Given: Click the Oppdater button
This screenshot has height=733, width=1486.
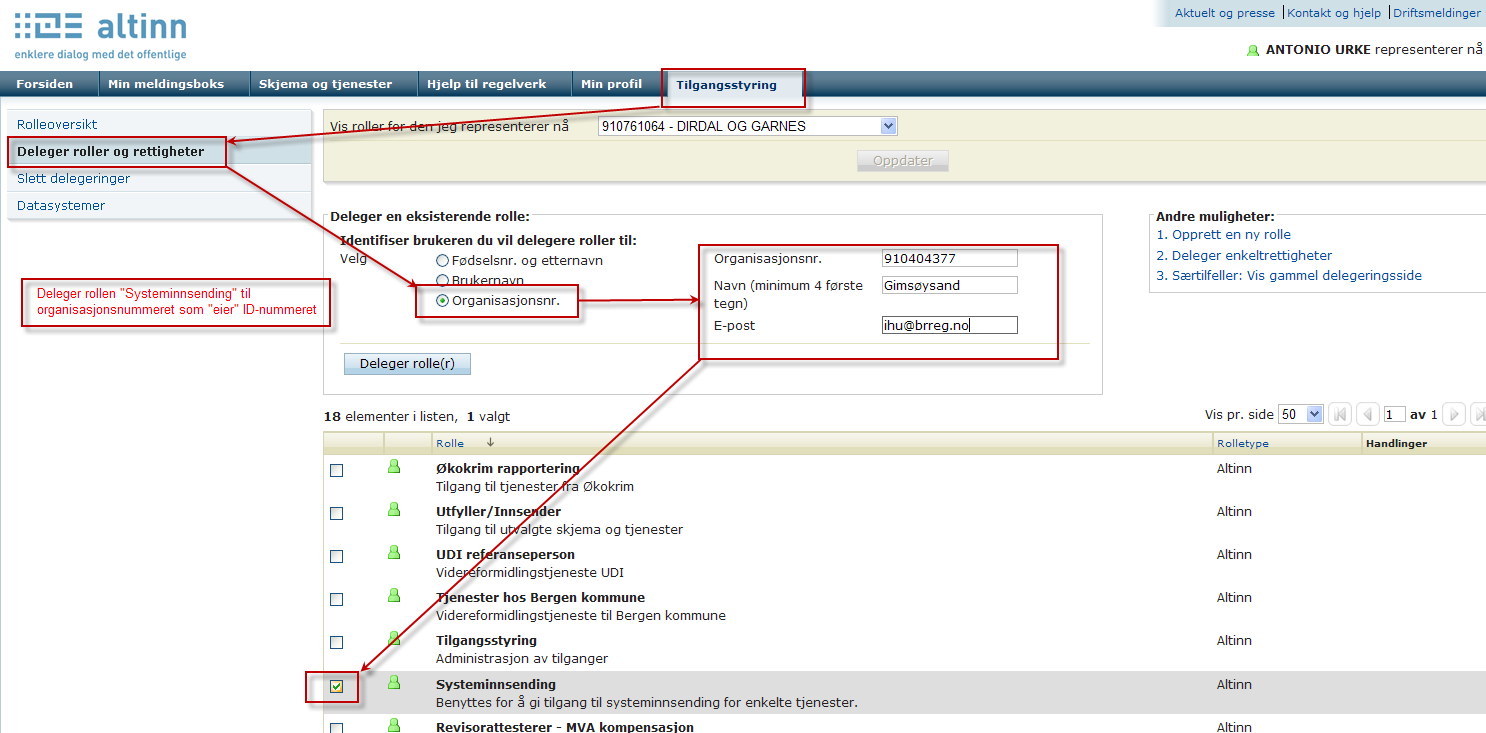Looking at the screenshot, I should click(903, 160).
